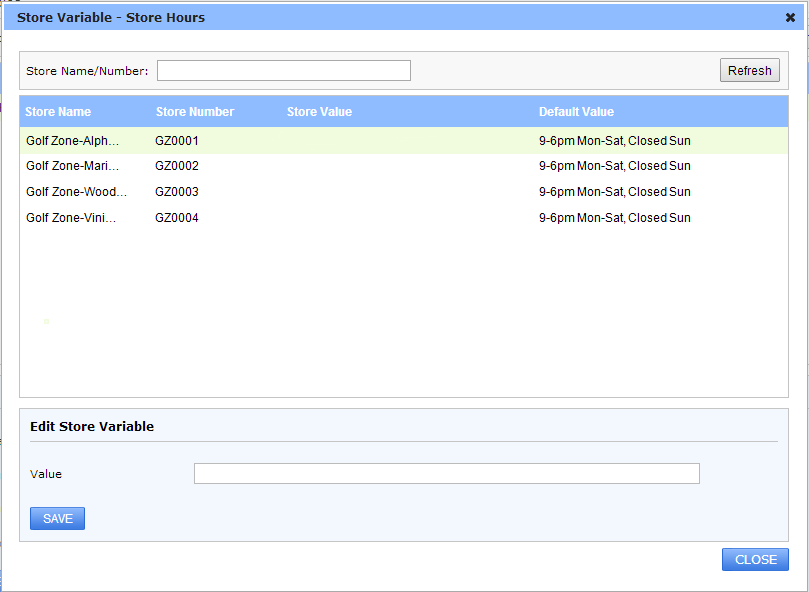Image resolution: width=809 pixels, height=592 pixels.
Task: Sort by Store Value column header
Action: point(319,111)
